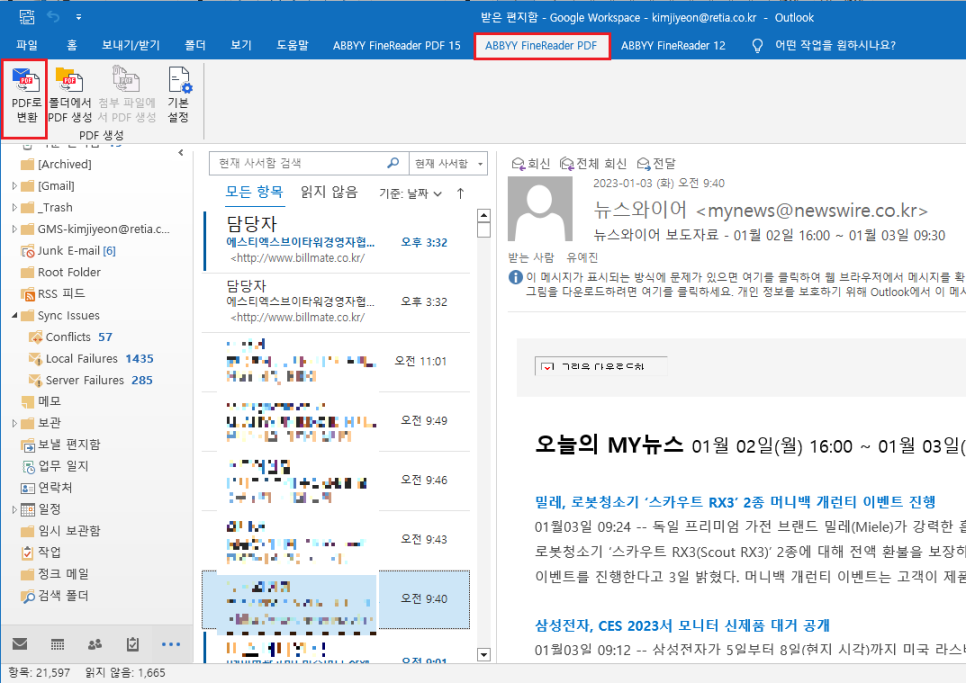Show 모든 항목 messages filter
The image size is (966, 683).
(254, 192)
